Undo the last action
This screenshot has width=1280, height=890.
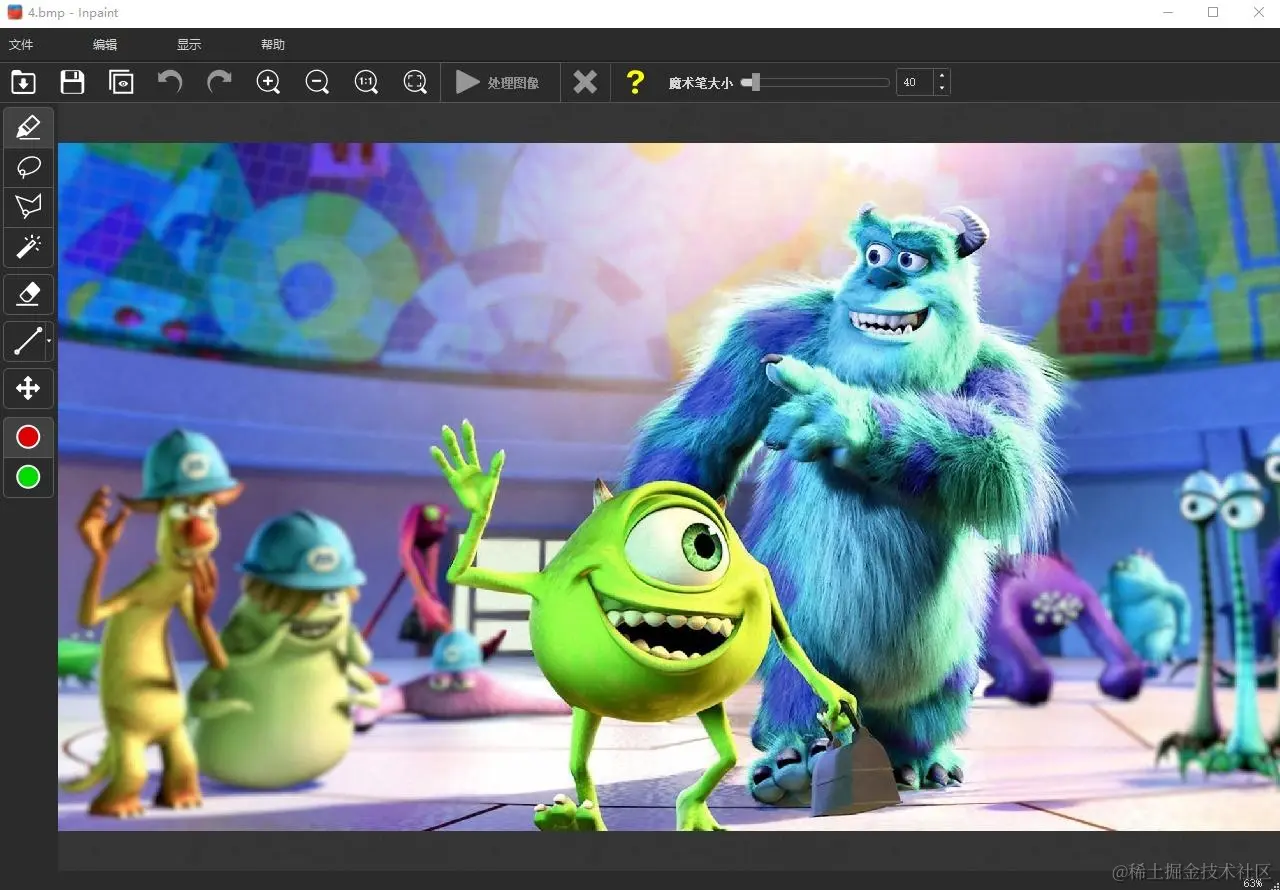[x=170, y=82]
